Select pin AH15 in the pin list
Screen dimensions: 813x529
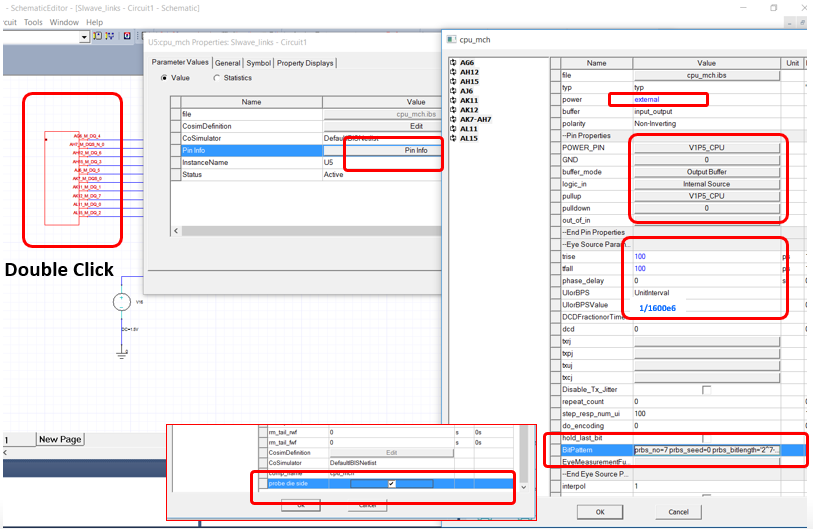click(x=469, y=81)
